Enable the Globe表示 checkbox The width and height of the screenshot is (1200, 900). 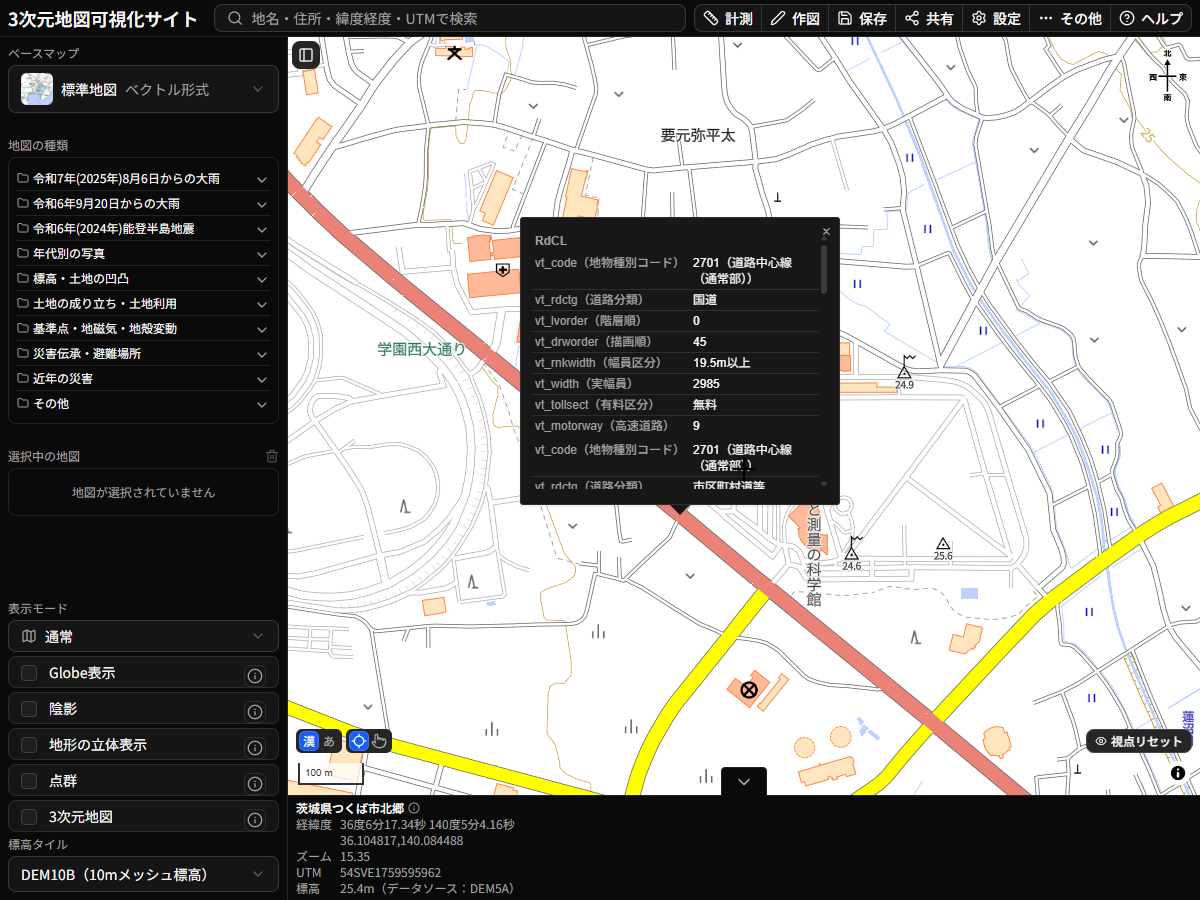point(29,673)
